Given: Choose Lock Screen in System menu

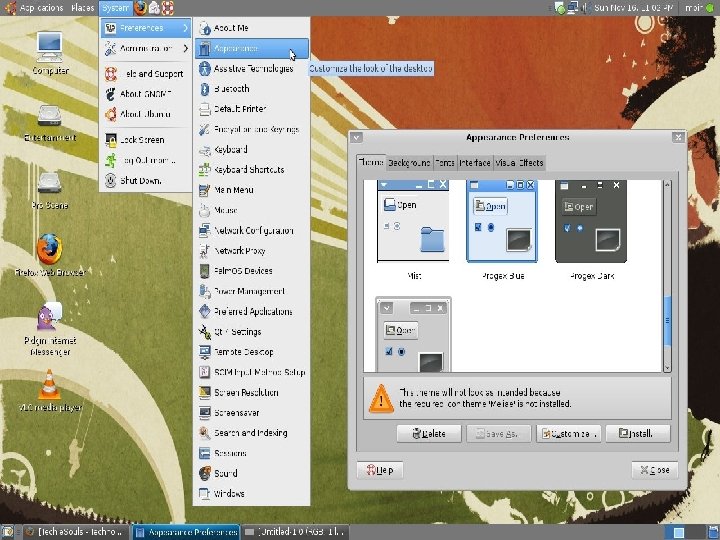Looking at the screenshot, I should tap(146, 140).
